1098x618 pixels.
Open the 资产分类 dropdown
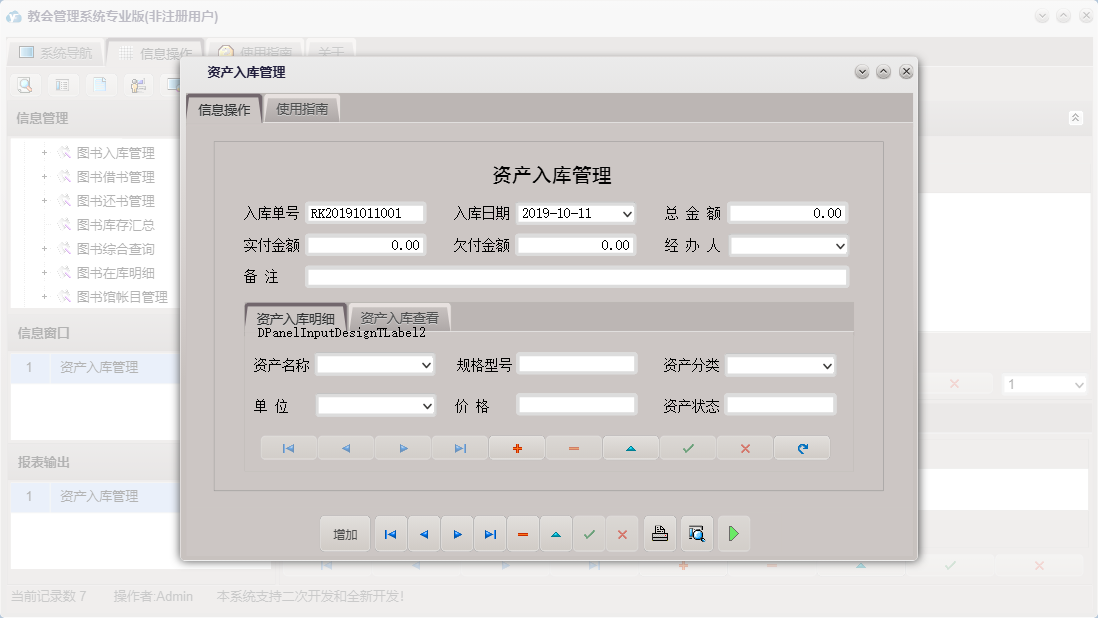[826, 365]
